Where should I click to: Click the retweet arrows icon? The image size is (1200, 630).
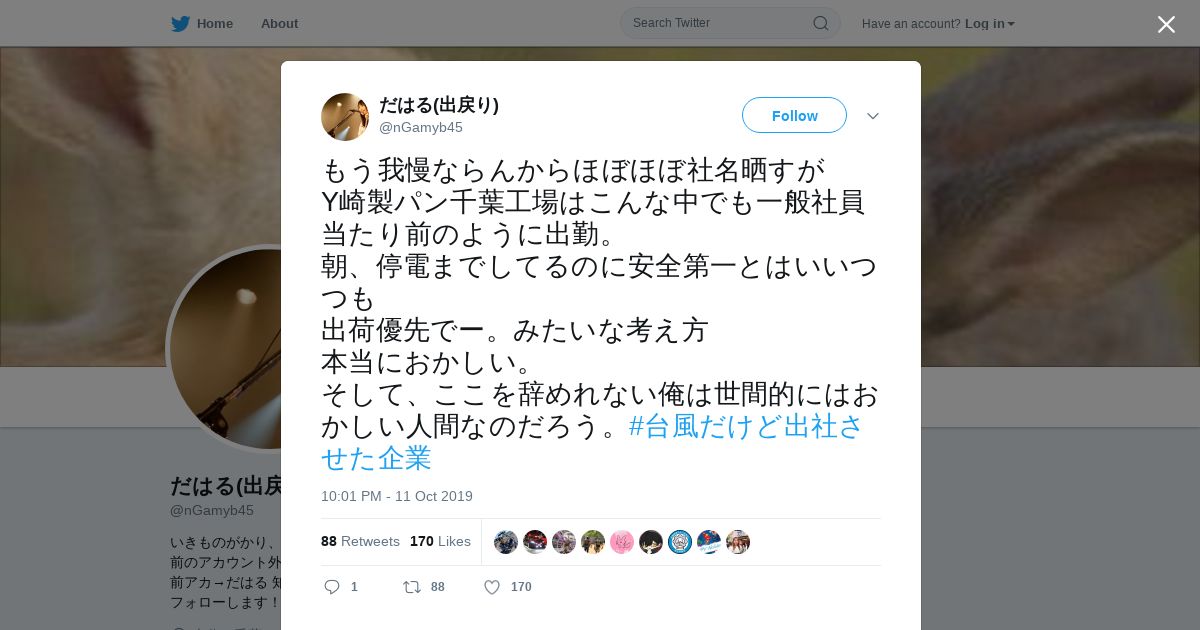click(412, 587)
